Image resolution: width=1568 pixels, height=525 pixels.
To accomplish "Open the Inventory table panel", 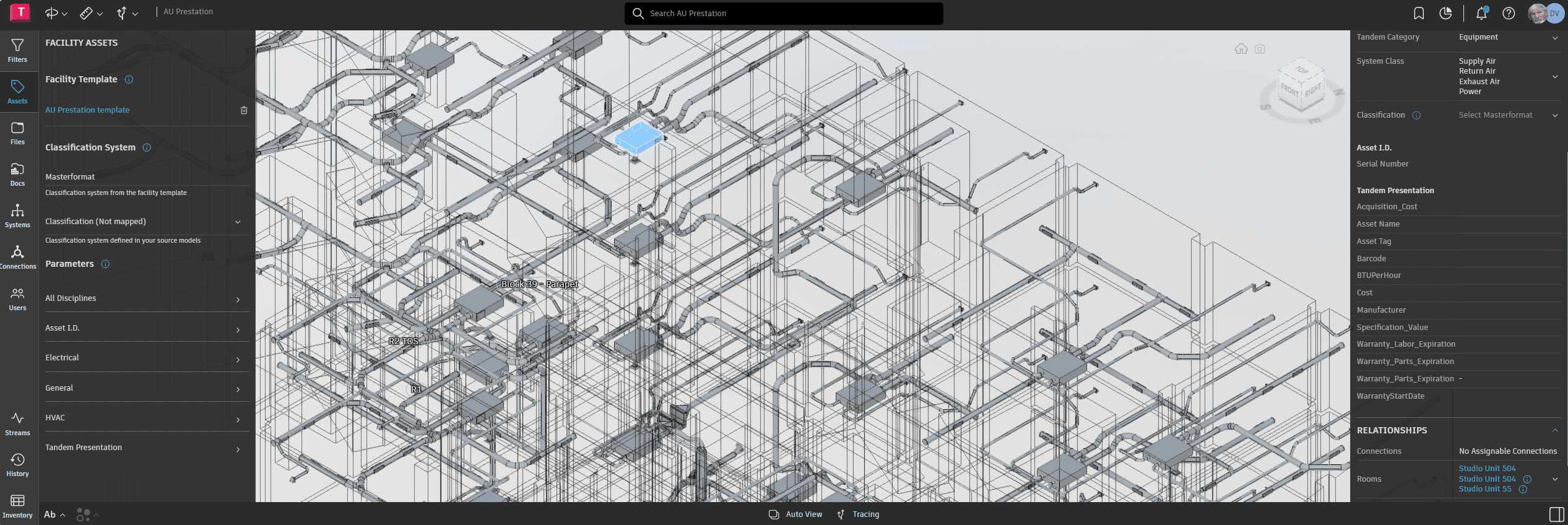I will pos(17,506).
